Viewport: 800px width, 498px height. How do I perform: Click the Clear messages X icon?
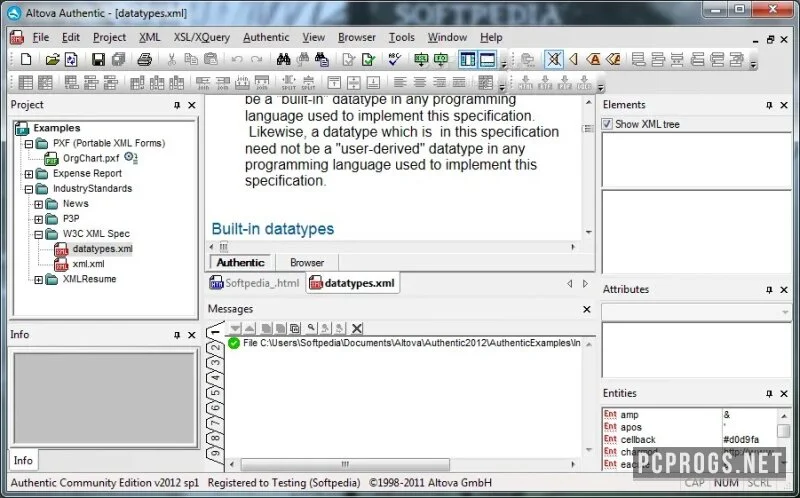tap(357, 328)
